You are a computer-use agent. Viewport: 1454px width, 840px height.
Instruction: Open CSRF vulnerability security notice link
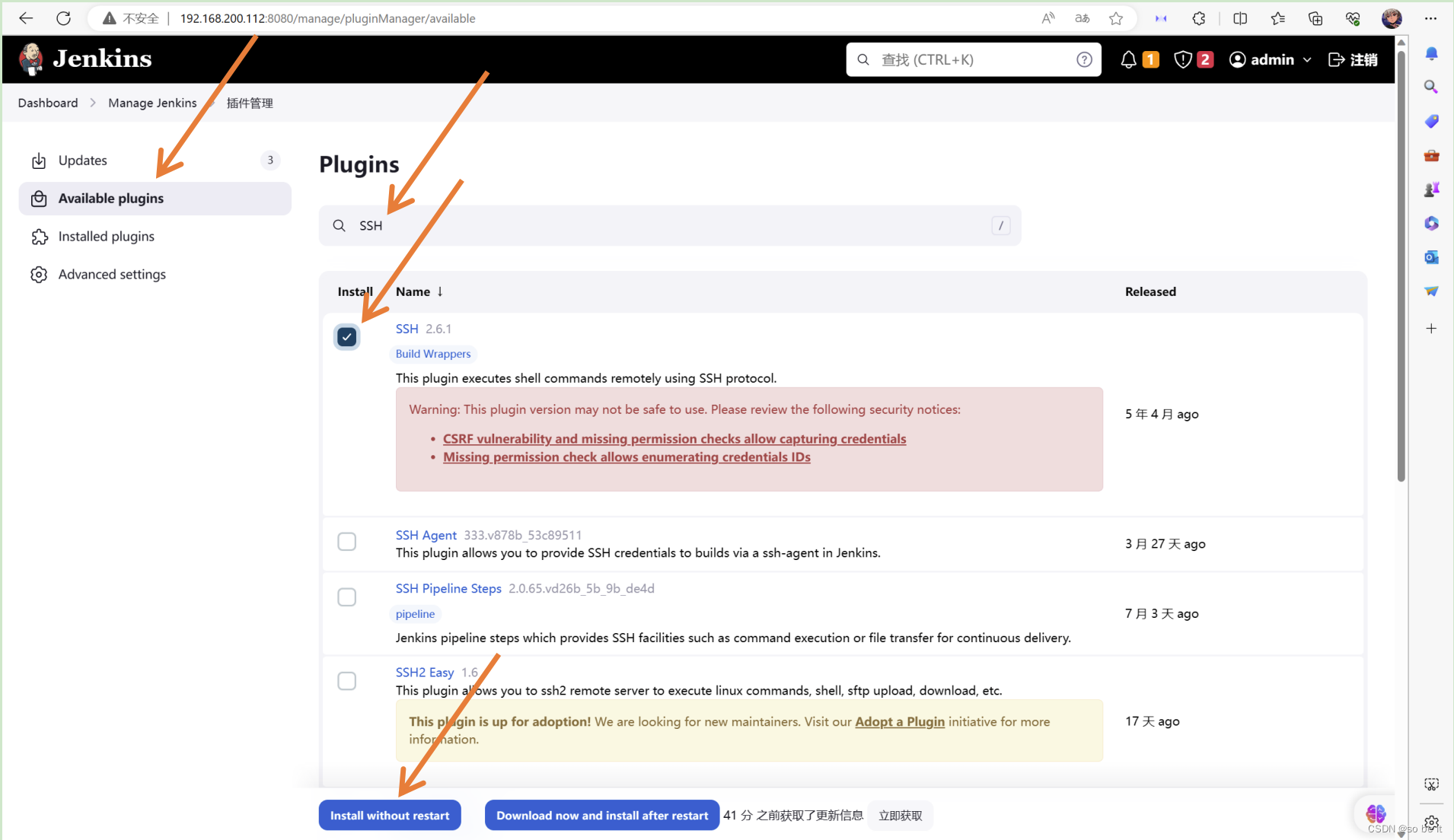pyautogui.click(x=674, y=439)
